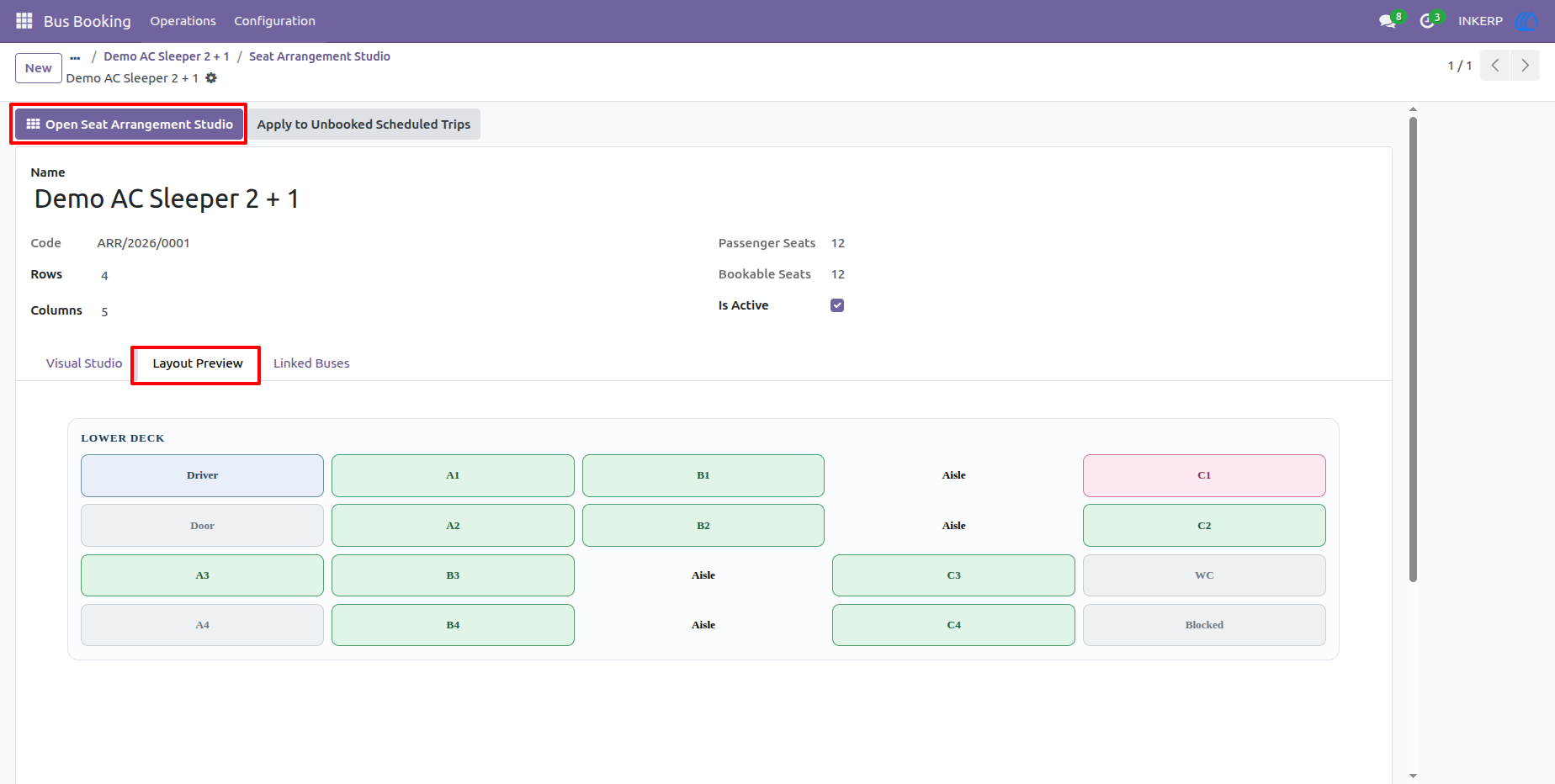Screen dimensions: 1555x784
Task: Go to the previous record arrow
Action: pos(1495,65)
